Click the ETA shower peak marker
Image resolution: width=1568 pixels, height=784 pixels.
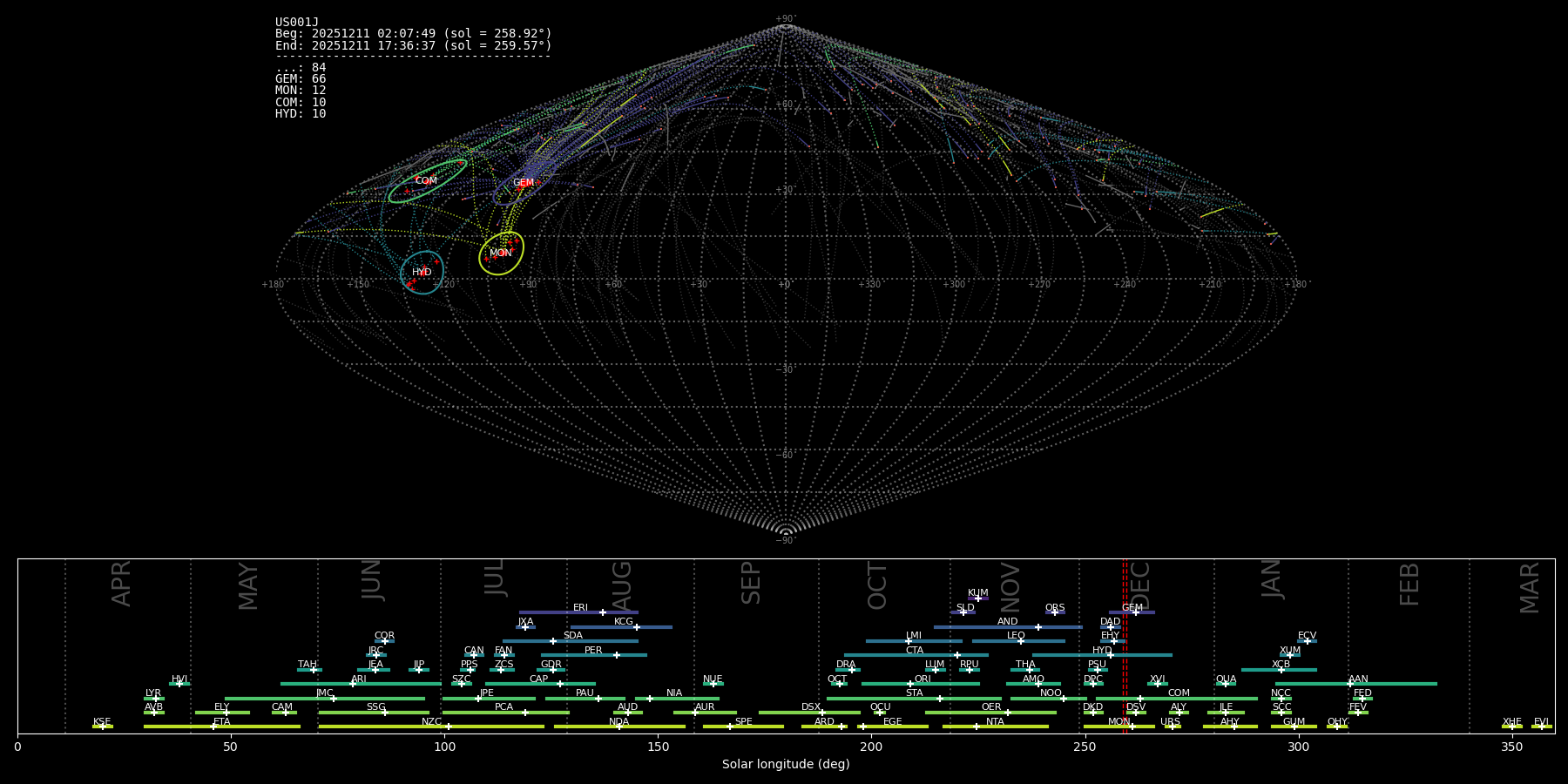click(213, 727)
